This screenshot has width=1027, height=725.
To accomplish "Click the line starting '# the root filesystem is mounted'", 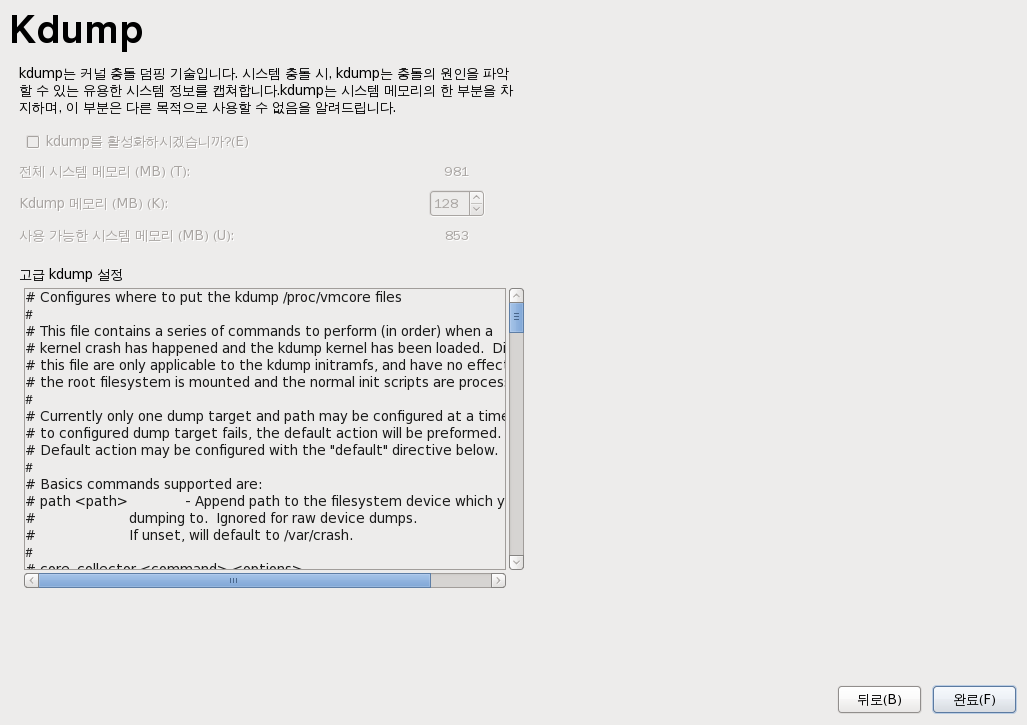I will tap(265, 382).
